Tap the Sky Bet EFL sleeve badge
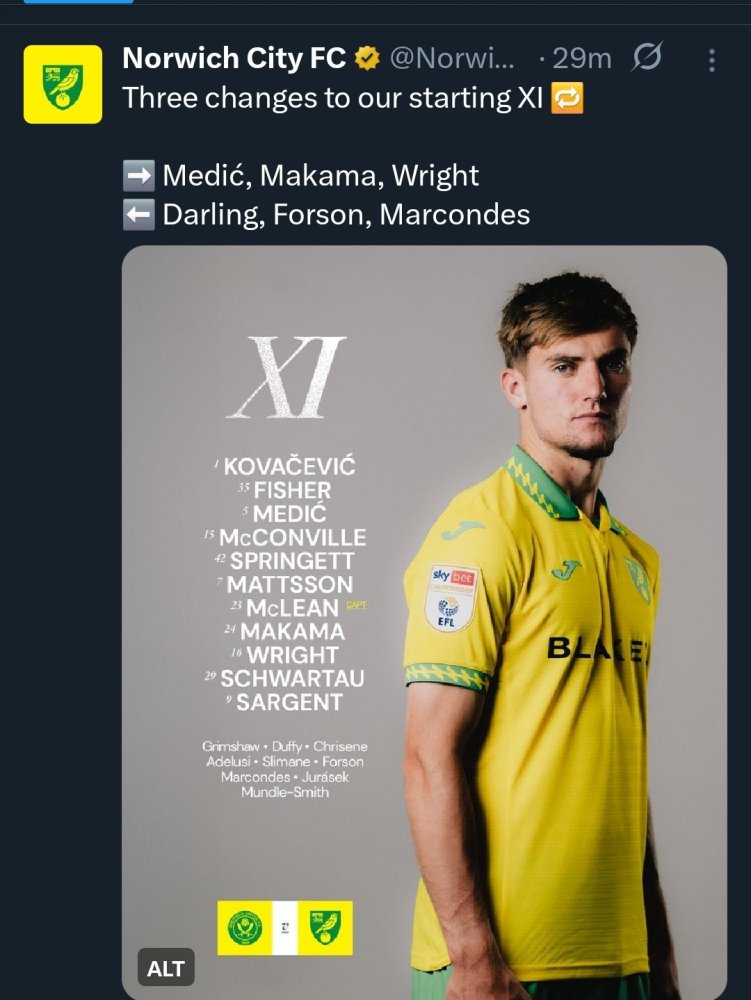The image size is (751, 1000). (x=451, y=598)
